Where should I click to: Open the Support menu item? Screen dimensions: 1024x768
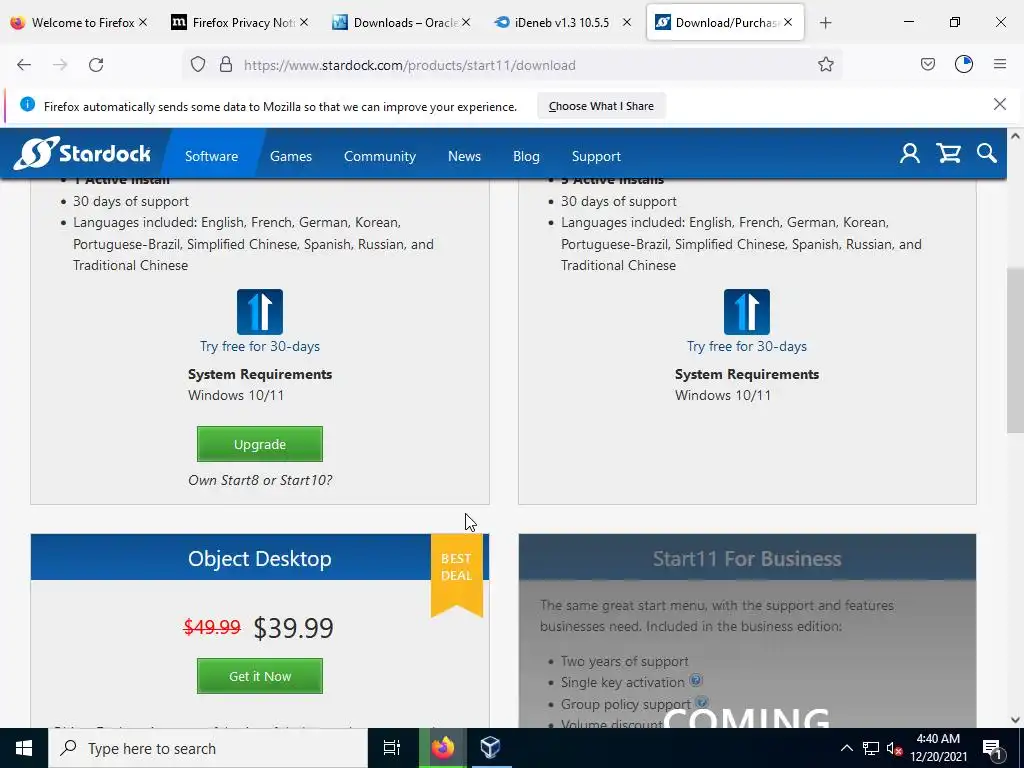[596, 156]
